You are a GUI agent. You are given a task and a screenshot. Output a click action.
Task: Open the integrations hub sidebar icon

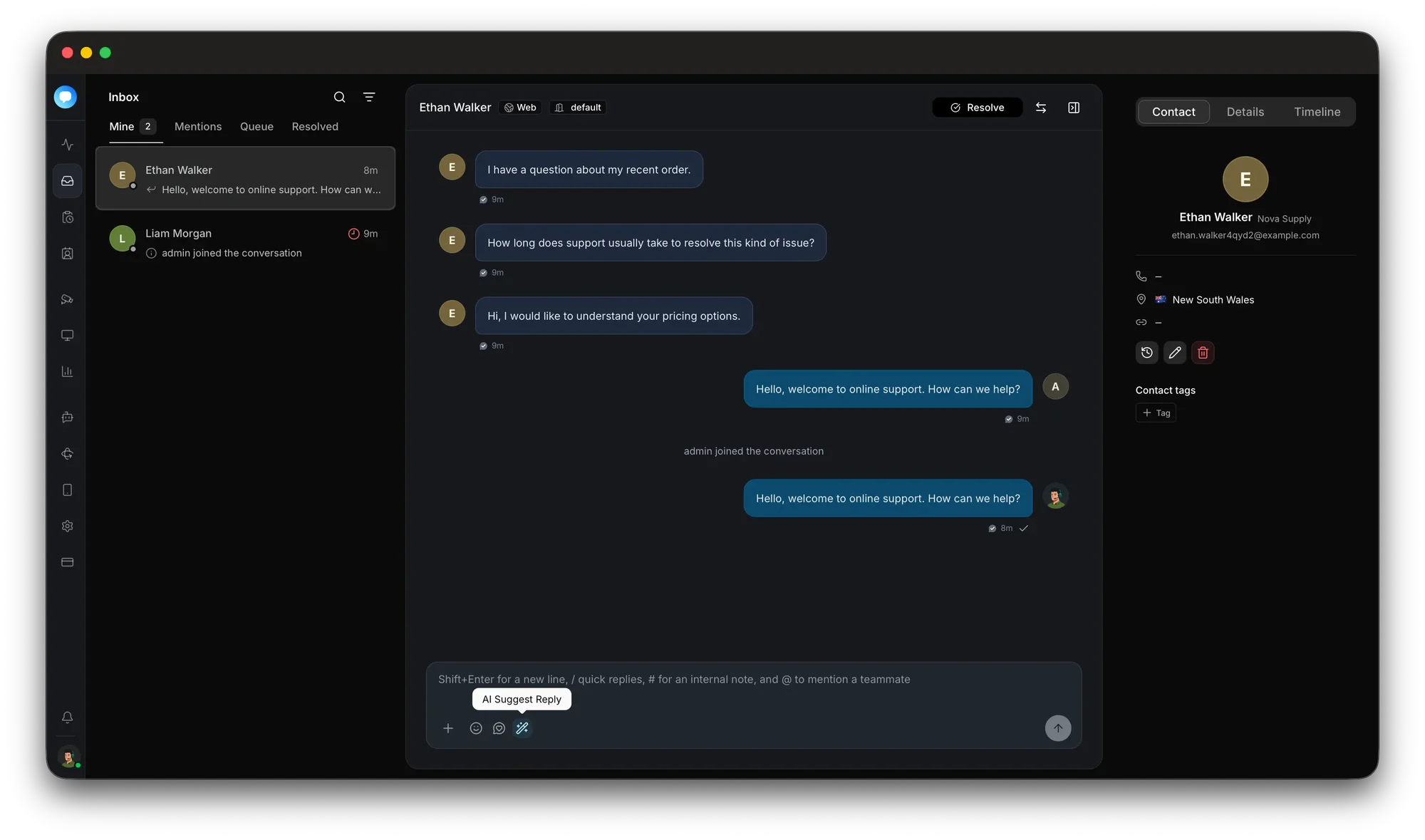pos(68,454)
